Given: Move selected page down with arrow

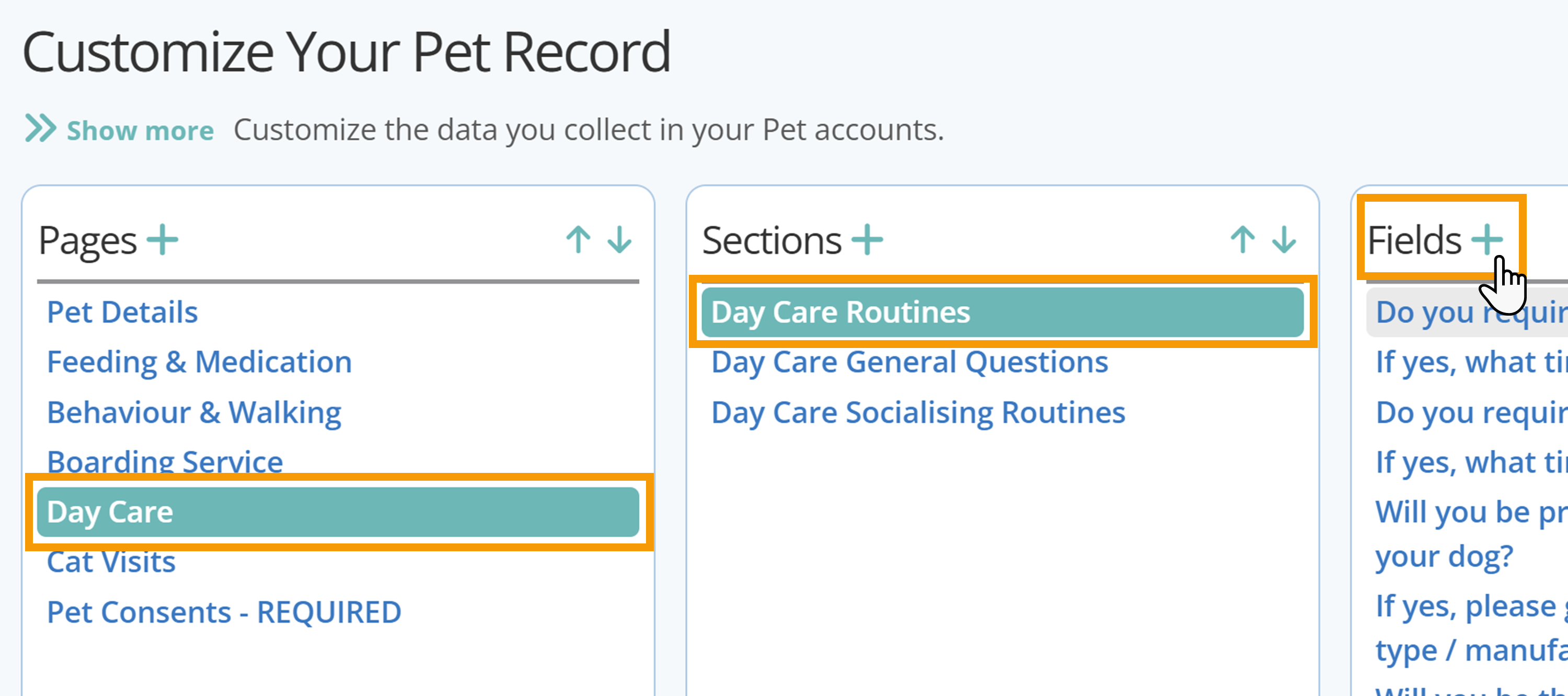Looking at the screenshot, I should (620, 240).
